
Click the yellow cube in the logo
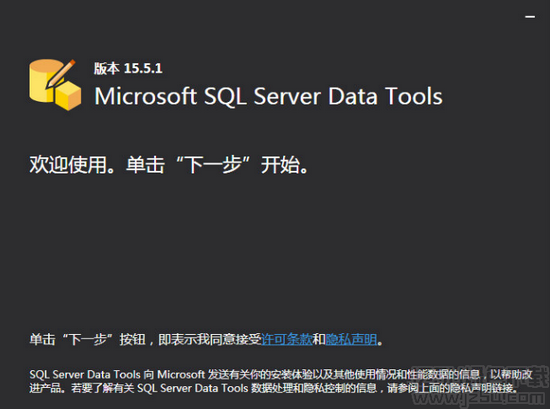point(69,96)
